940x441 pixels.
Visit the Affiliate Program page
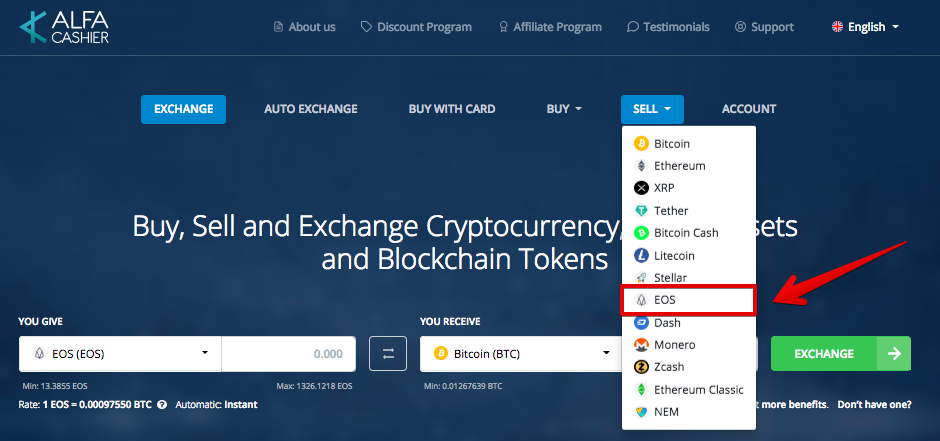click(x=550, y=27)
